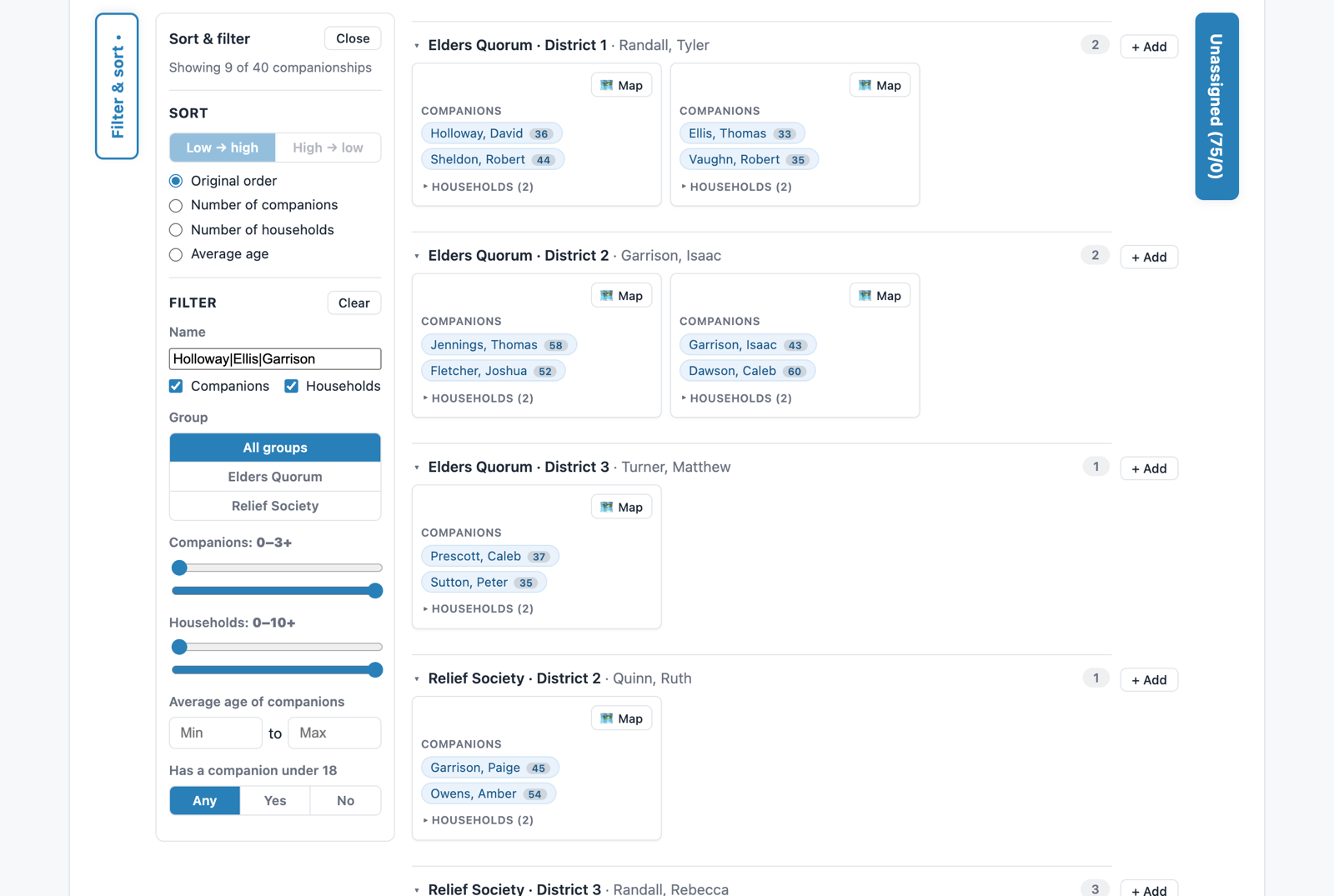Viewport: 1334px width, 896px height.
Task: Open Map for Ellis, Thomas companionship
Action: pos(880,85)
